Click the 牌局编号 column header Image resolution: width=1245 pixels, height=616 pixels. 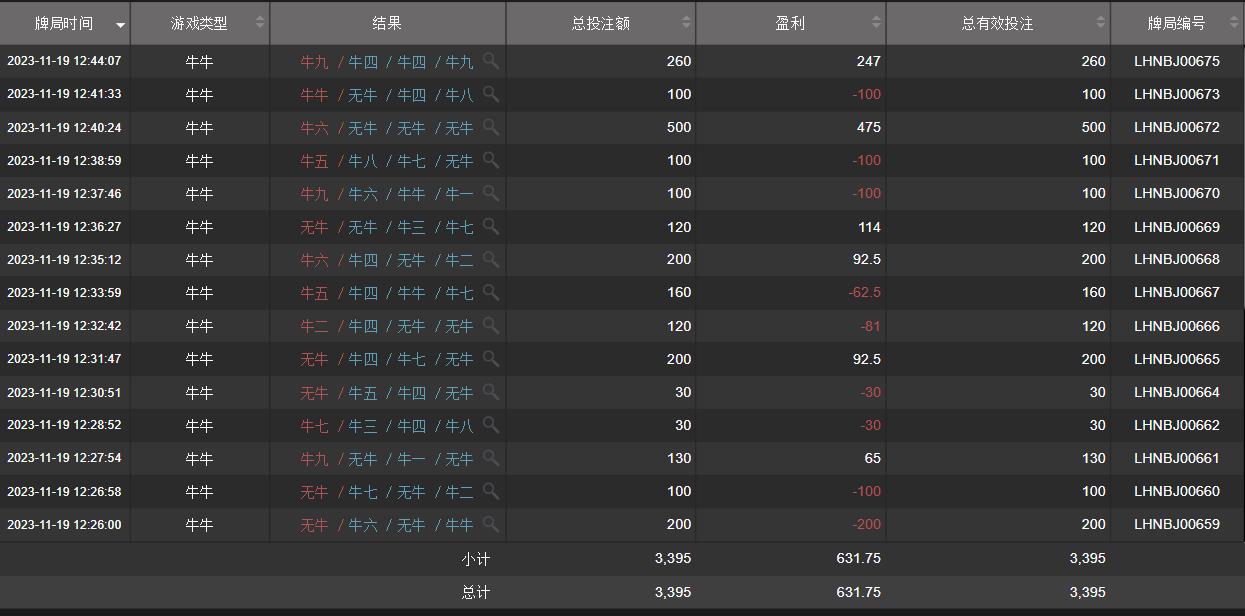[1177, 23]
